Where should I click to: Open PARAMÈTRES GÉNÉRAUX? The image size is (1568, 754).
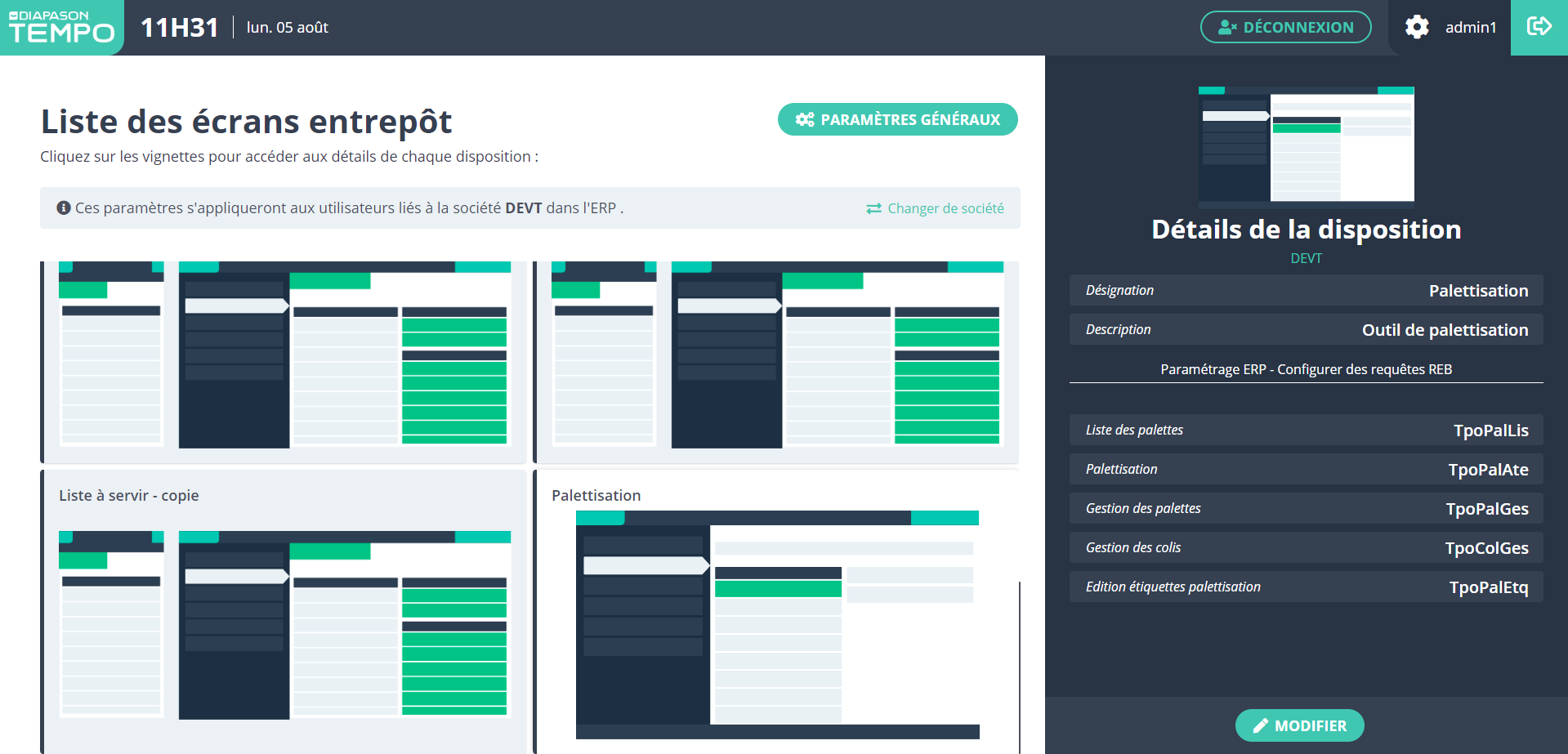tap(897, 119)
